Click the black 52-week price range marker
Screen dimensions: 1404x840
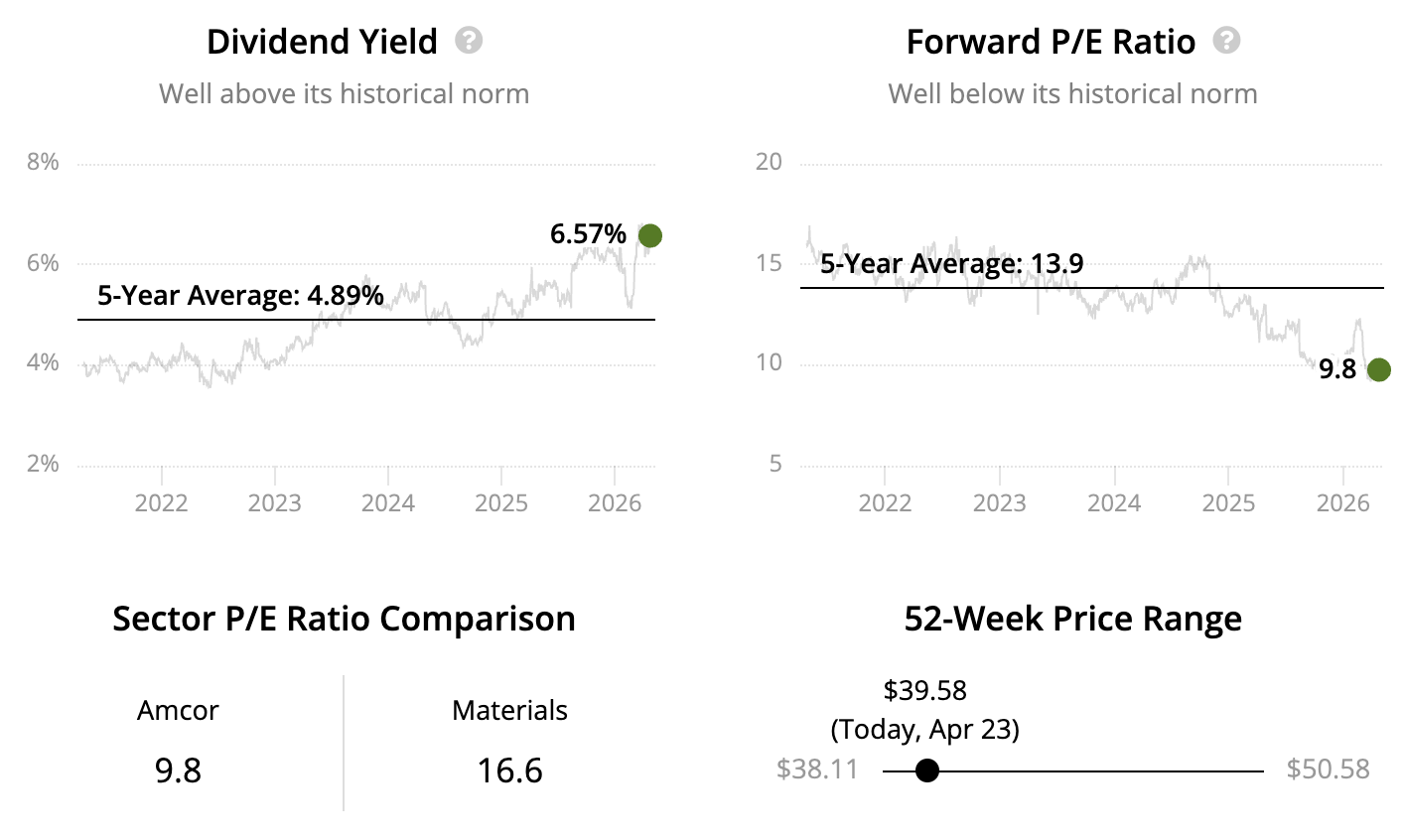(926, 770)
